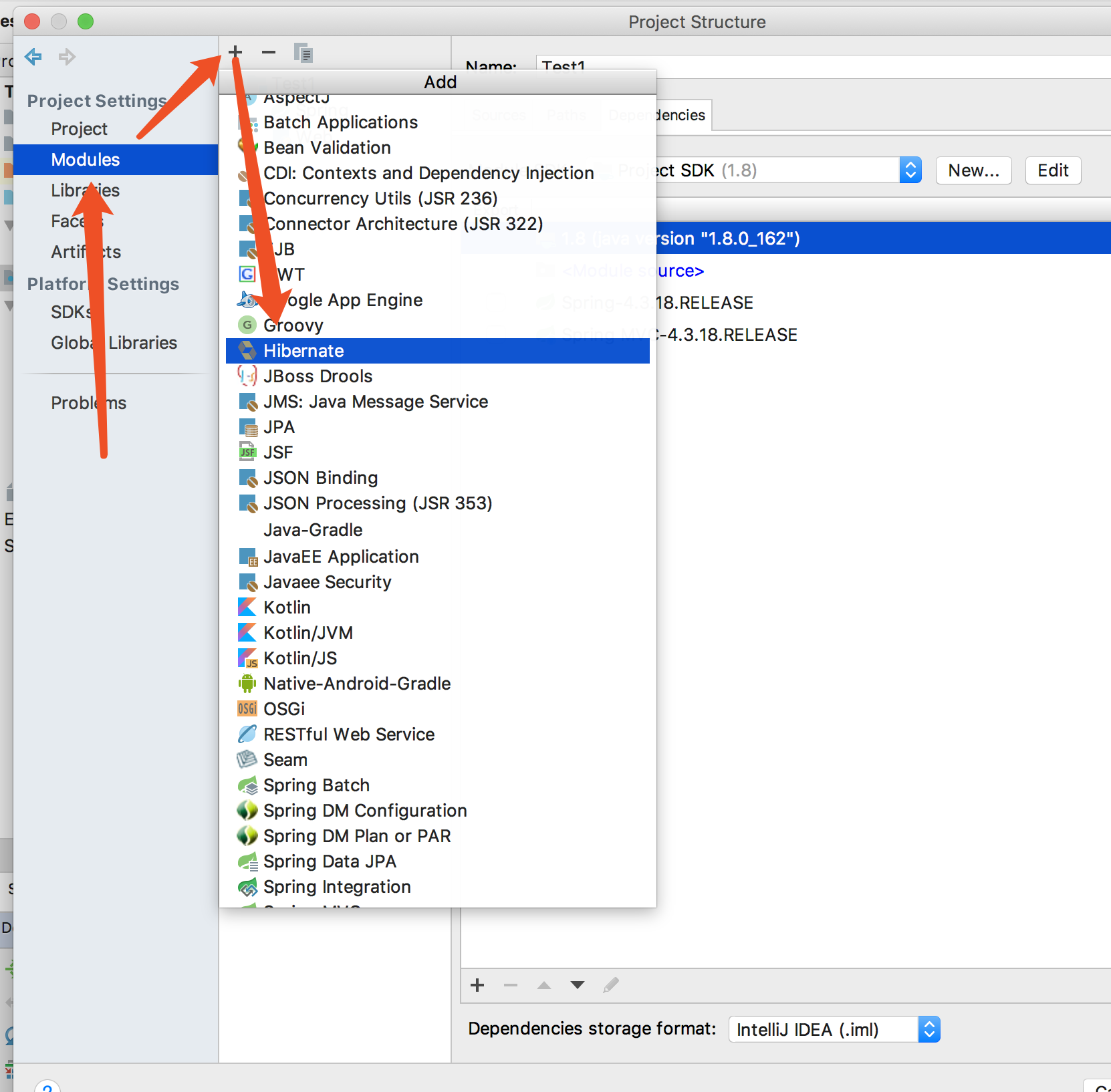
Task: Click the Spring Batch icon
Action: click(x=248, y=785)
